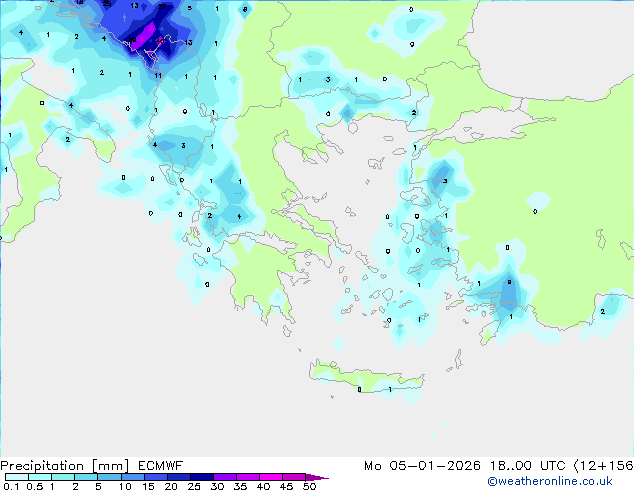Pick the 10–15 mm legend color swatch
Viewport: 634px width, 490px height.
133,477
